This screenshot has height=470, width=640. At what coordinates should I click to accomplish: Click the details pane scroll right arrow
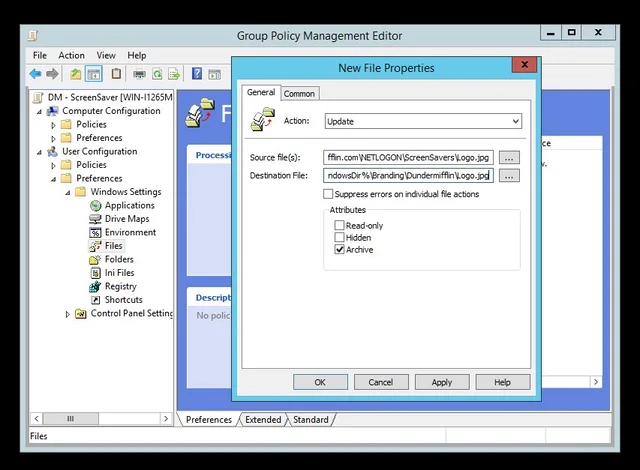[x=596, y=382]
